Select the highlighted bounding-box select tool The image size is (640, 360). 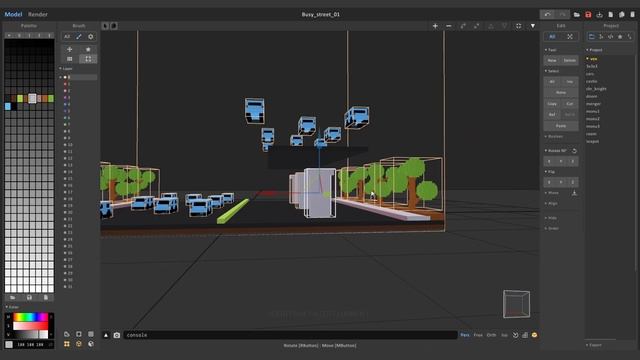pos(88,59)
